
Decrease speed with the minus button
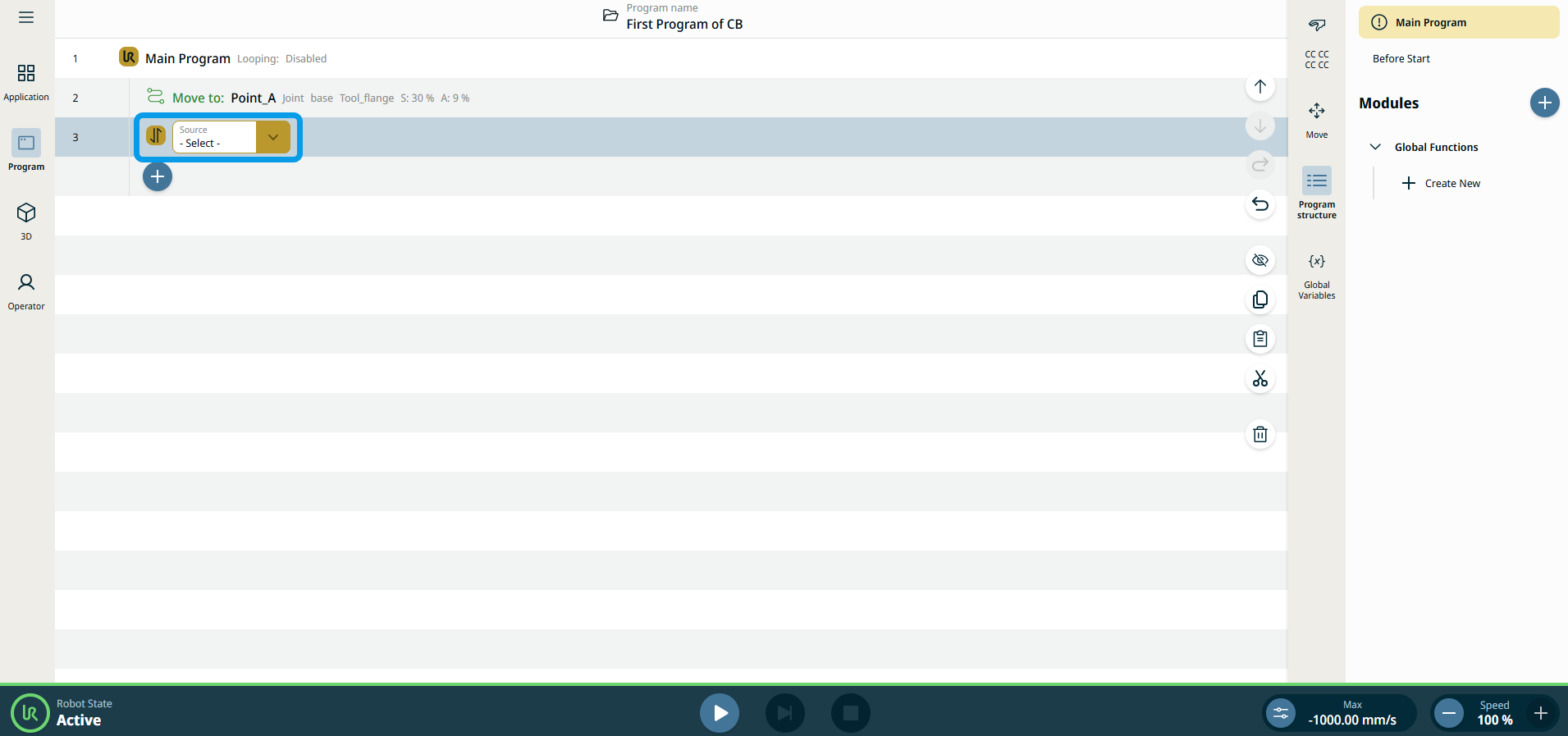point(1448,713)
